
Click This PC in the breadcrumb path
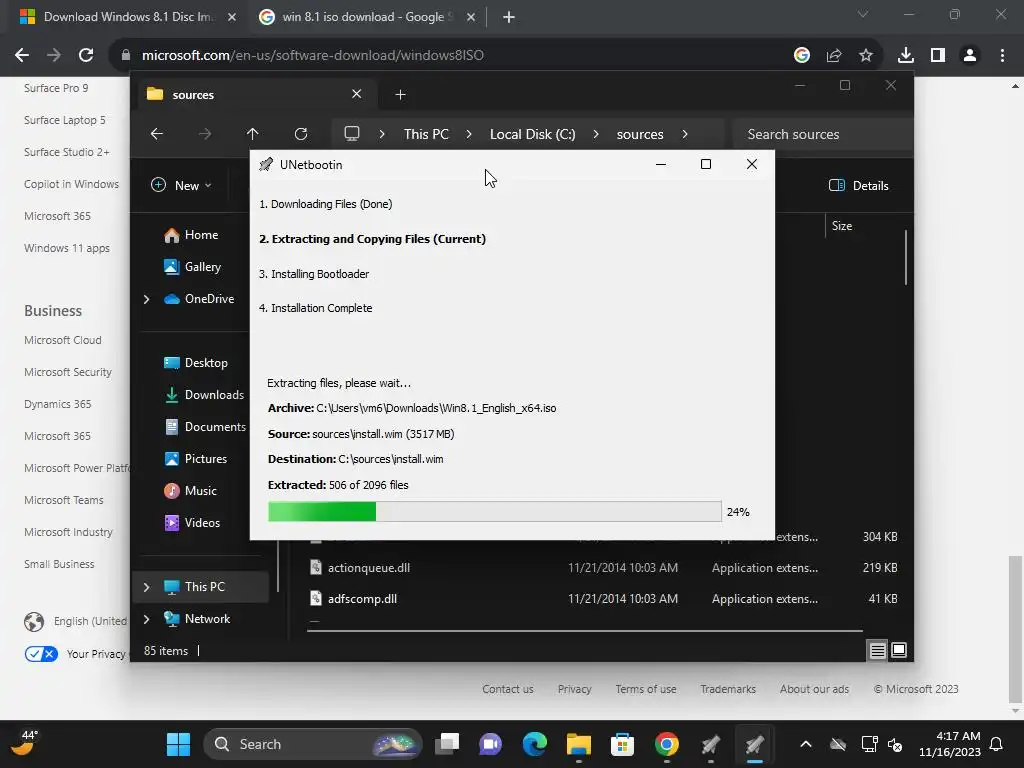pyautogui.click(x=426, y=134)
